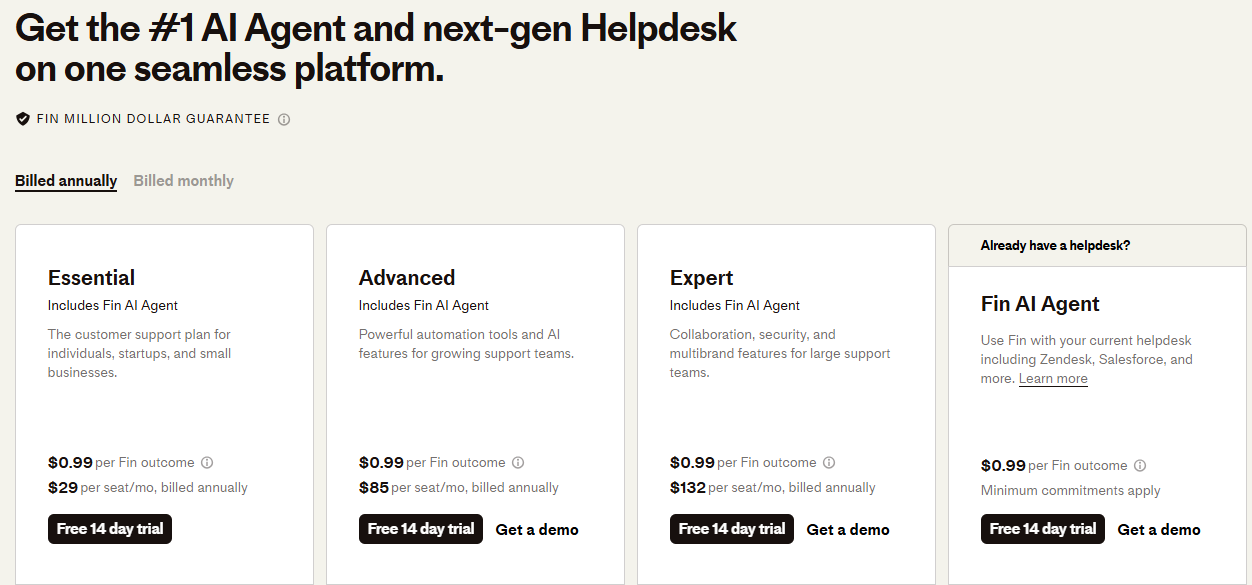The height and width of the screenshot is (585, 1252).
Task: Click the shield checkmark icon before the guarantee text
Action: coord(22,118)
